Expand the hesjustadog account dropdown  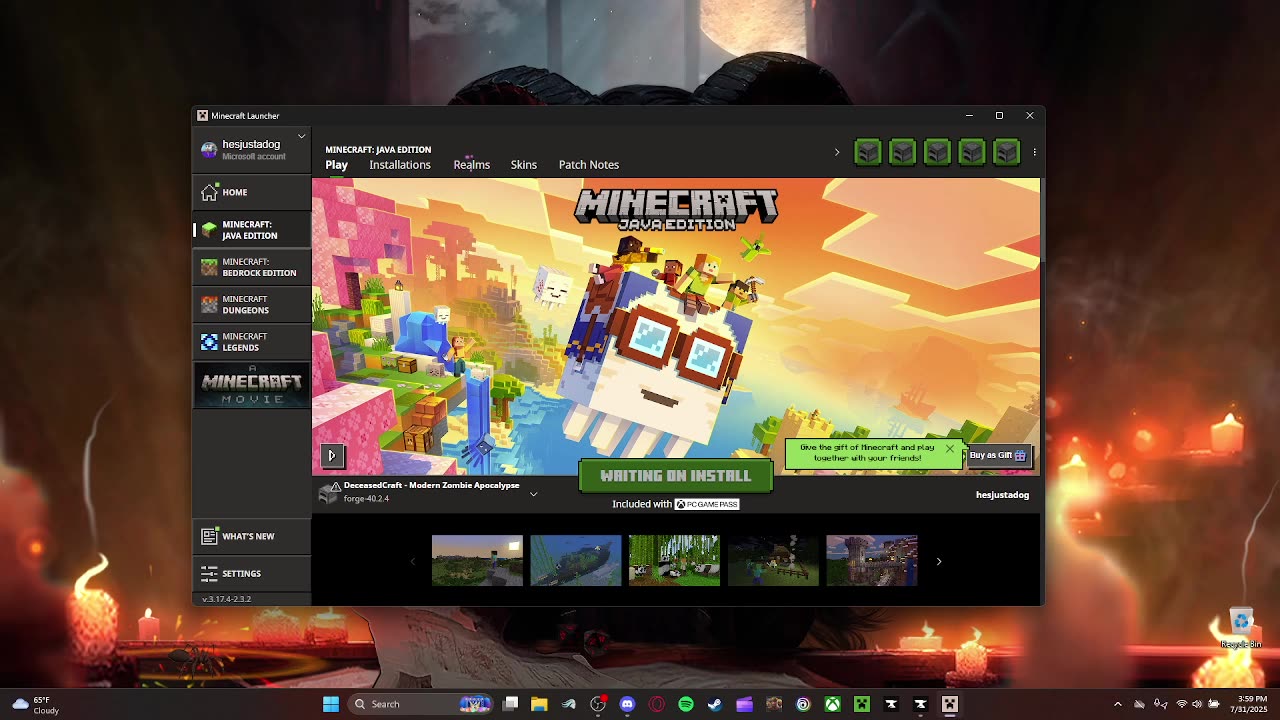pyautogui.click(x=301, y=136)
